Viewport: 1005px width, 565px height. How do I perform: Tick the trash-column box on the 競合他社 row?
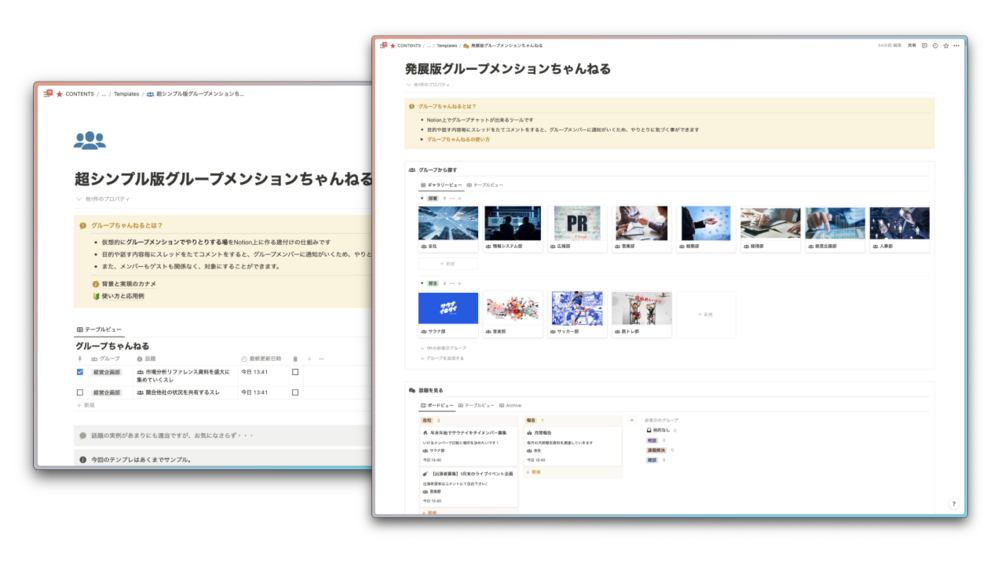295,392
